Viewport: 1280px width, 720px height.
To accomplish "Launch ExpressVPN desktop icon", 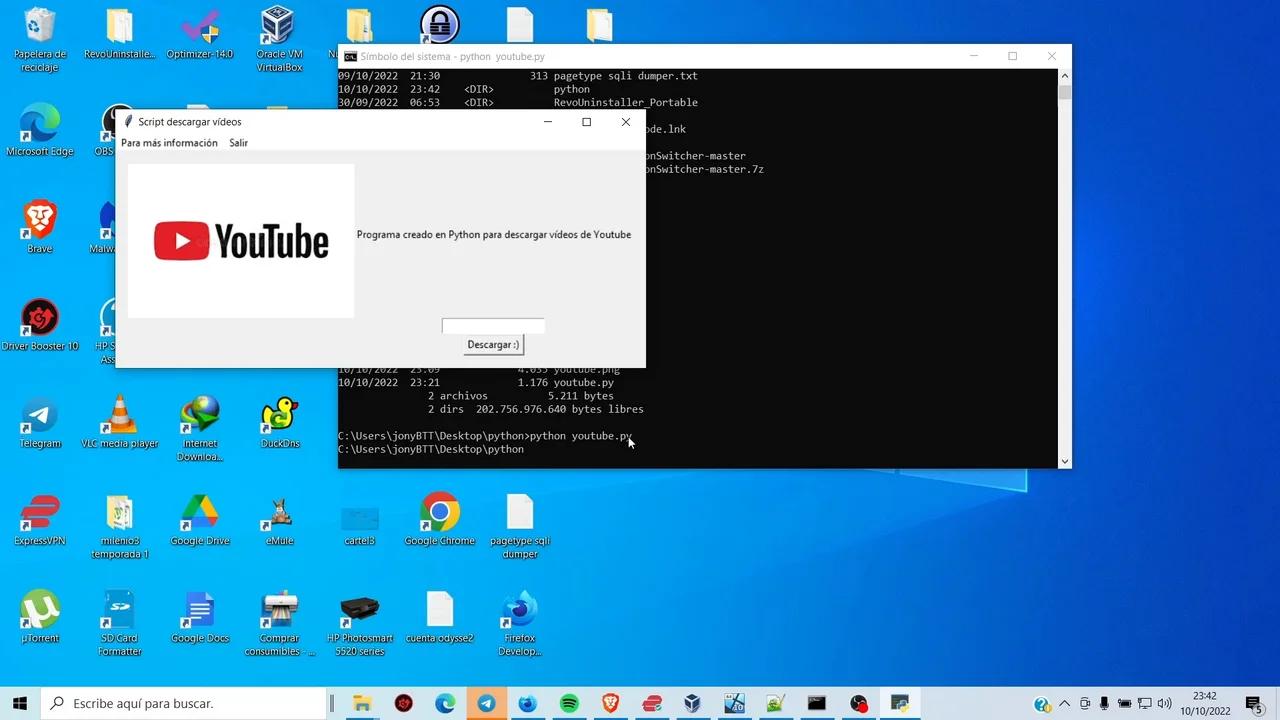I will click(x=40, y=513).
